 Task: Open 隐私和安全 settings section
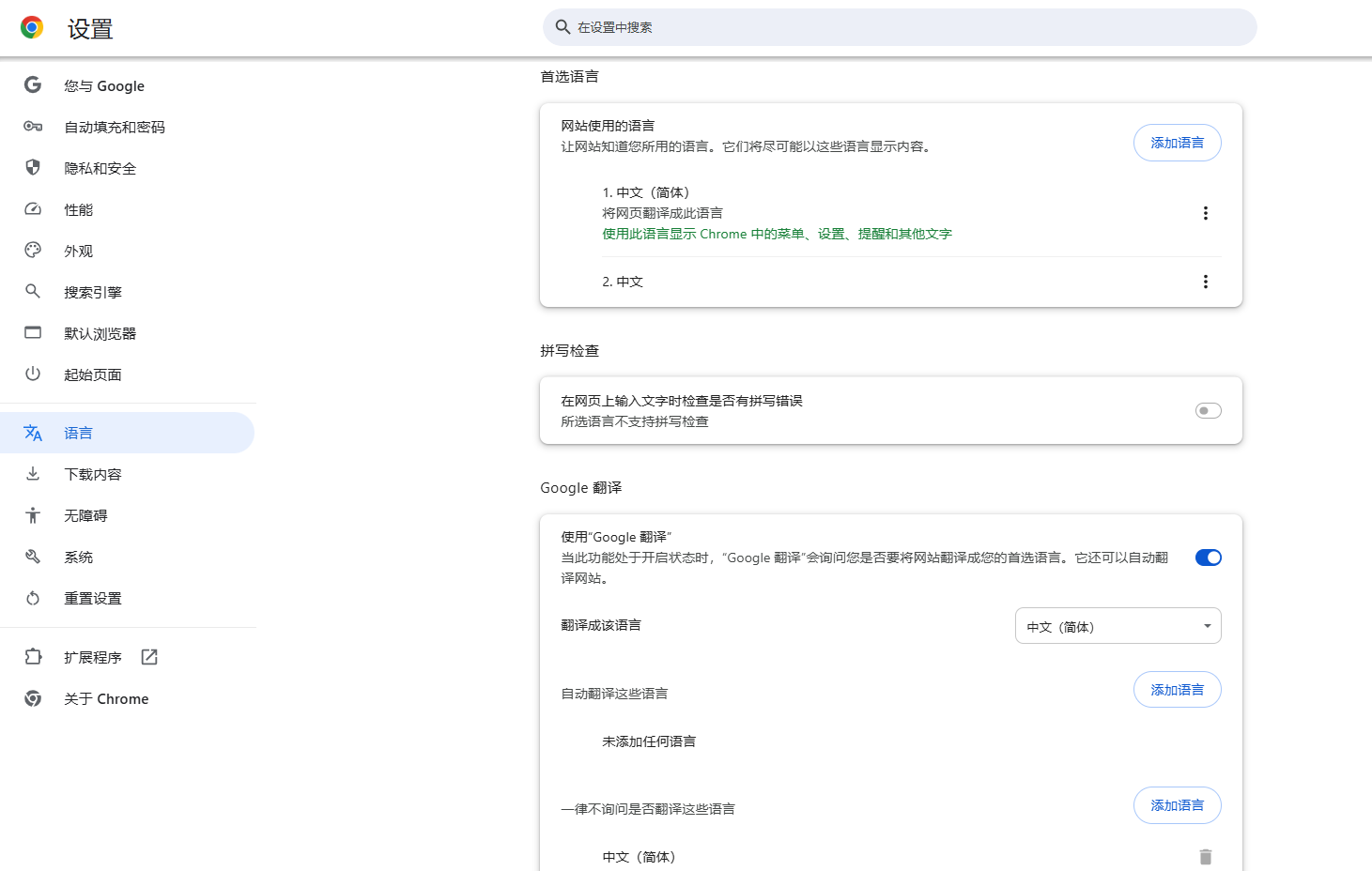[x=128, y=168]
